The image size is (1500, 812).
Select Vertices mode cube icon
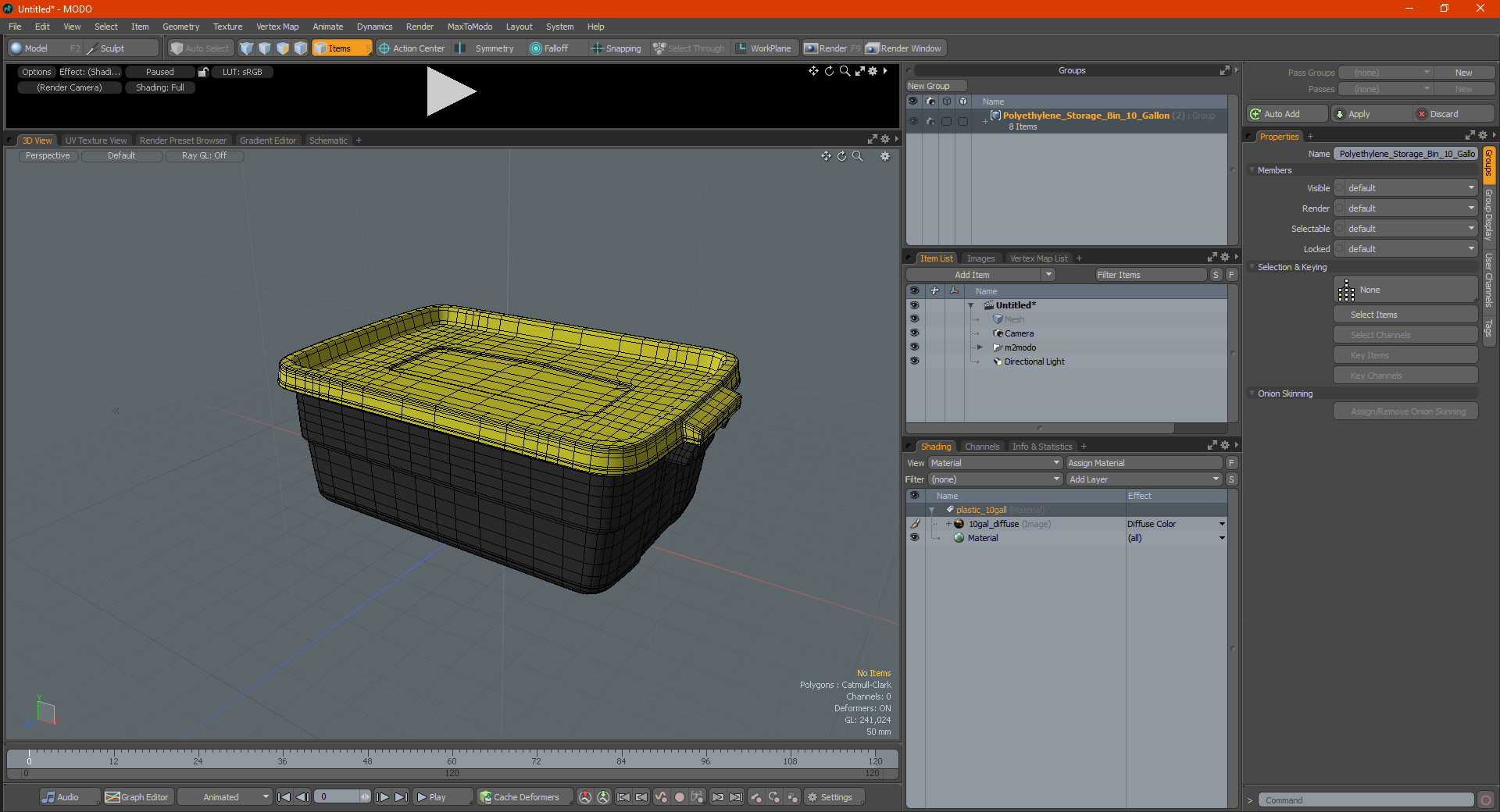click(247, 48)
